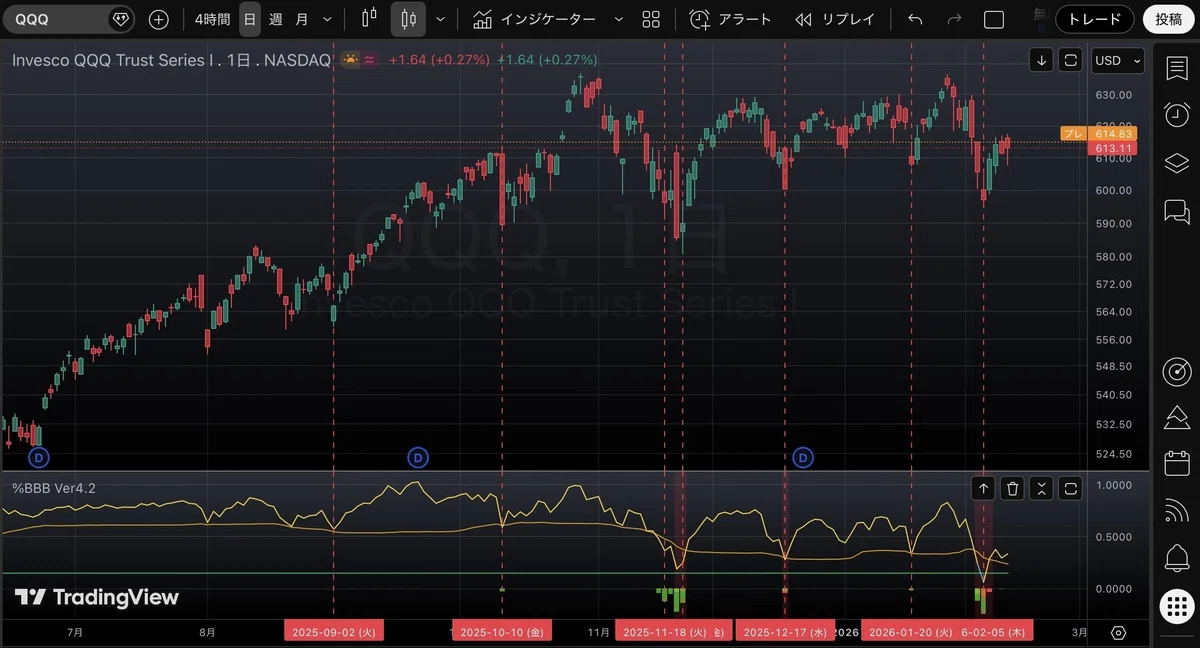Click the 2025-11-18 (火) date label
The width and height of the screenshot is (1200, 648).
click(x=666, y=632)
